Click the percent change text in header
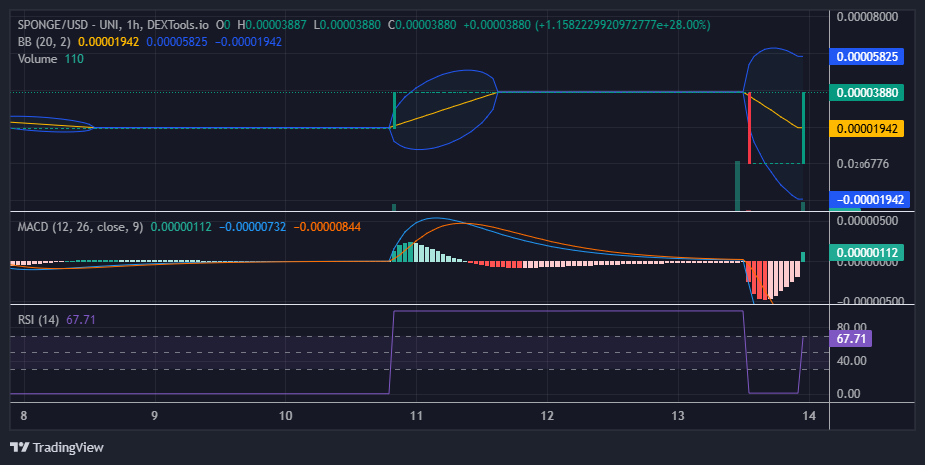 tap(622, 25)
